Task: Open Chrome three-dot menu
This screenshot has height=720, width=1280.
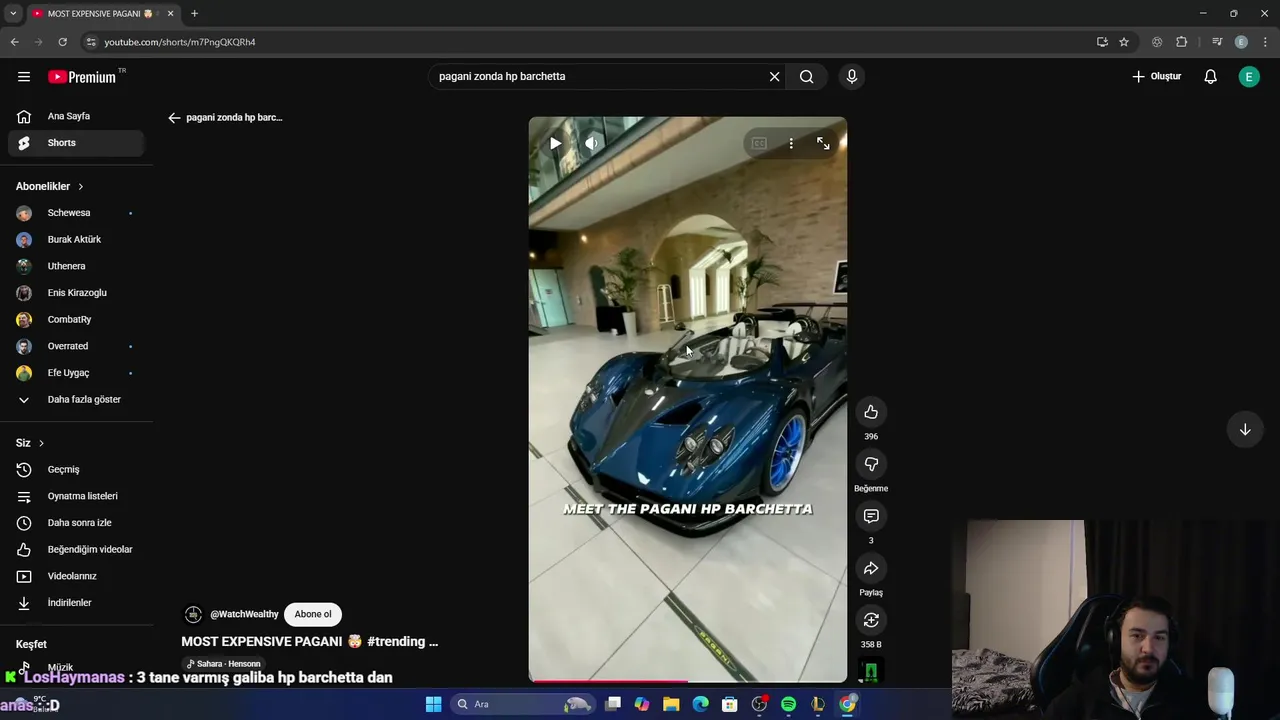Action: 1266,42
